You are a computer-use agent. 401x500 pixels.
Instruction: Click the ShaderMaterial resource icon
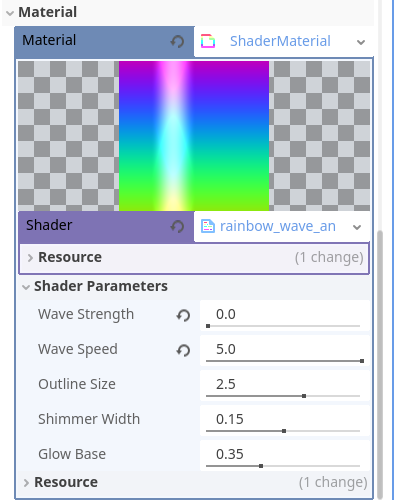tap(208, 42)
